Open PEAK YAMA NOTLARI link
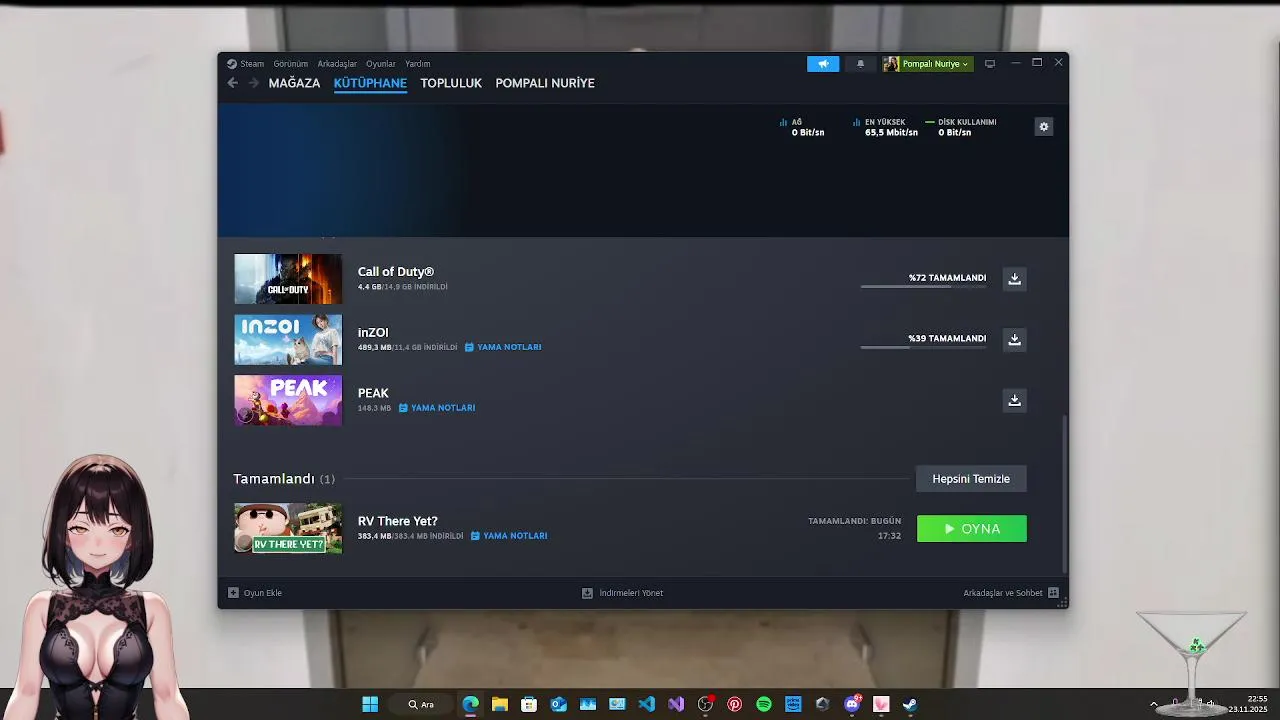Screen dimensions: 1280x720 (x=437, y=408)
